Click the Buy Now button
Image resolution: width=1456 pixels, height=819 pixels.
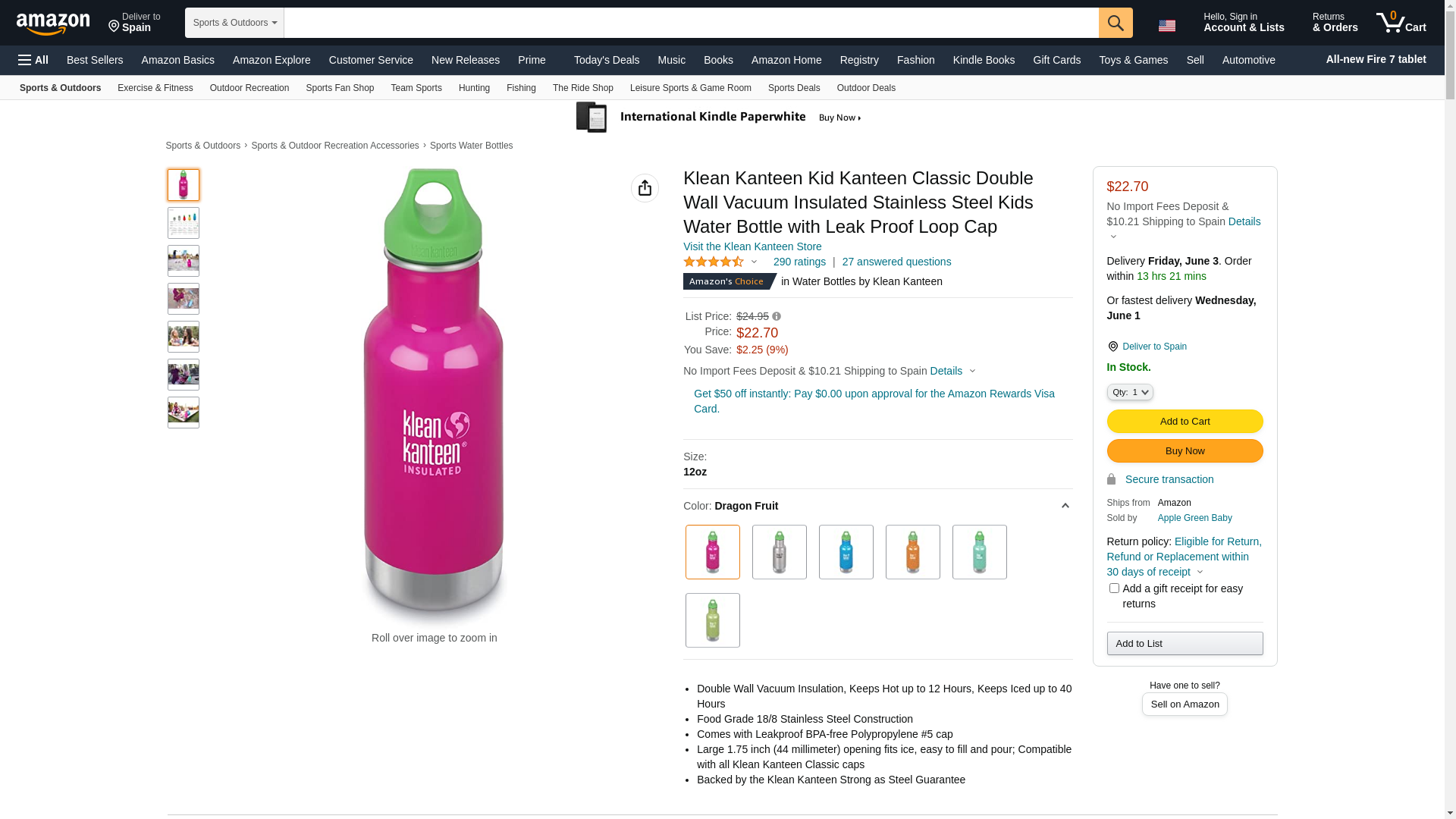pos(1185,451)
